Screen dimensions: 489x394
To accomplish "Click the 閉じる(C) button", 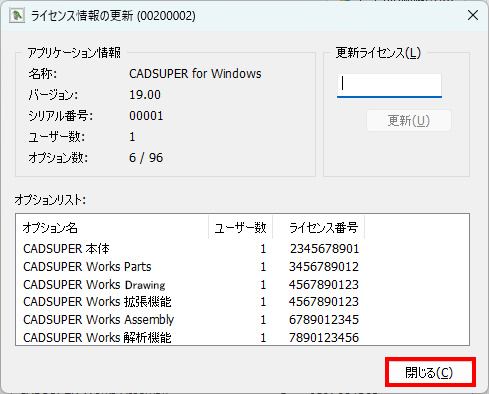I will 430,372.
